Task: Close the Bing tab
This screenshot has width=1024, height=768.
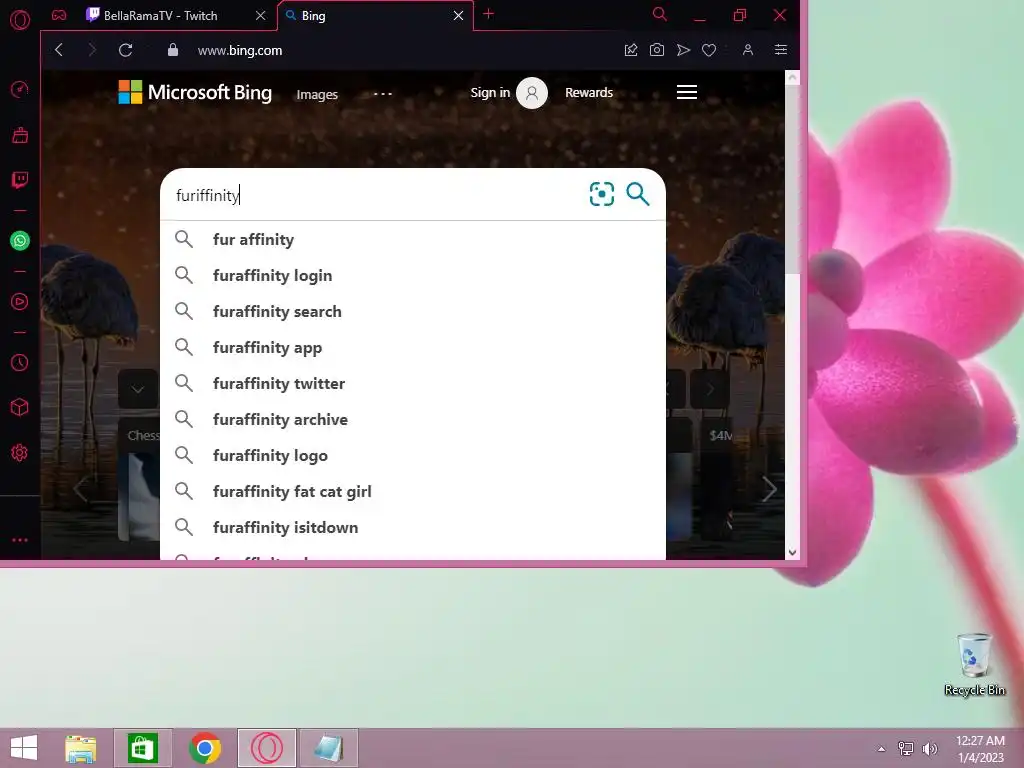Action: tap(458, 16)
